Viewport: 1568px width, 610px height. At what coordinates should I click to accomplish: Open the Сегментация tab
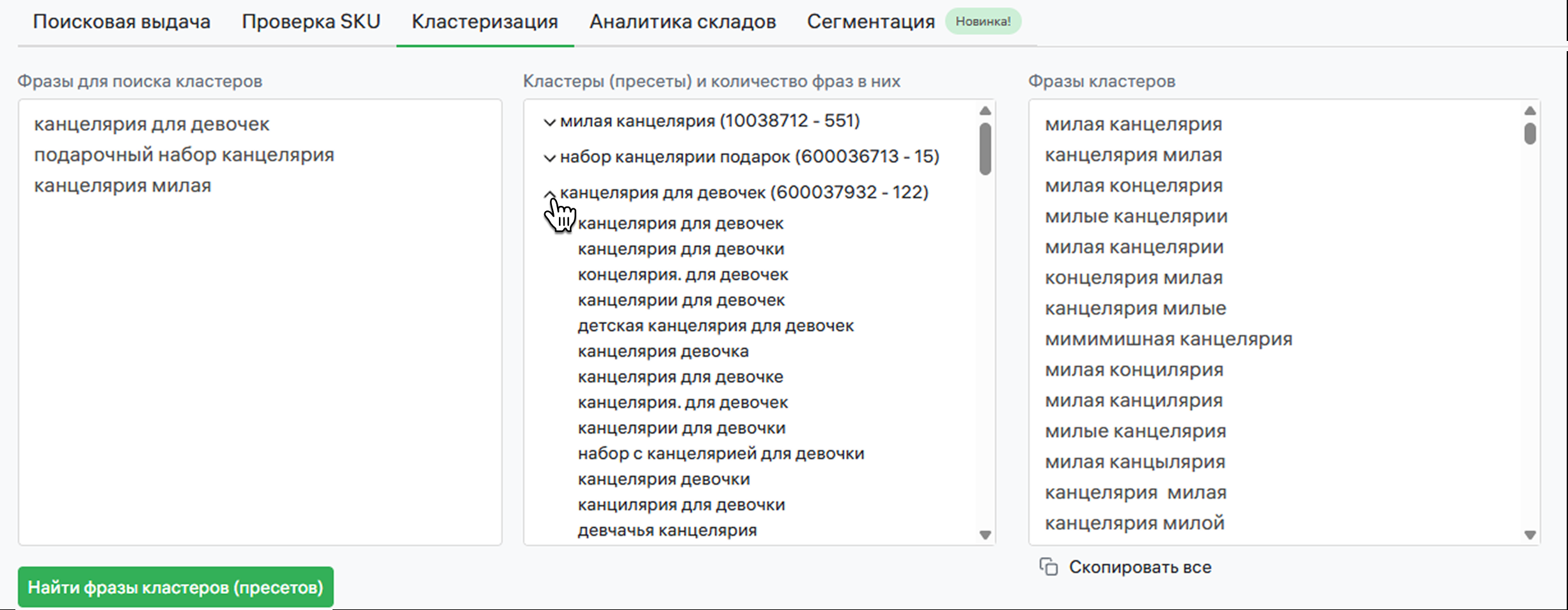(x=870, y=22)
